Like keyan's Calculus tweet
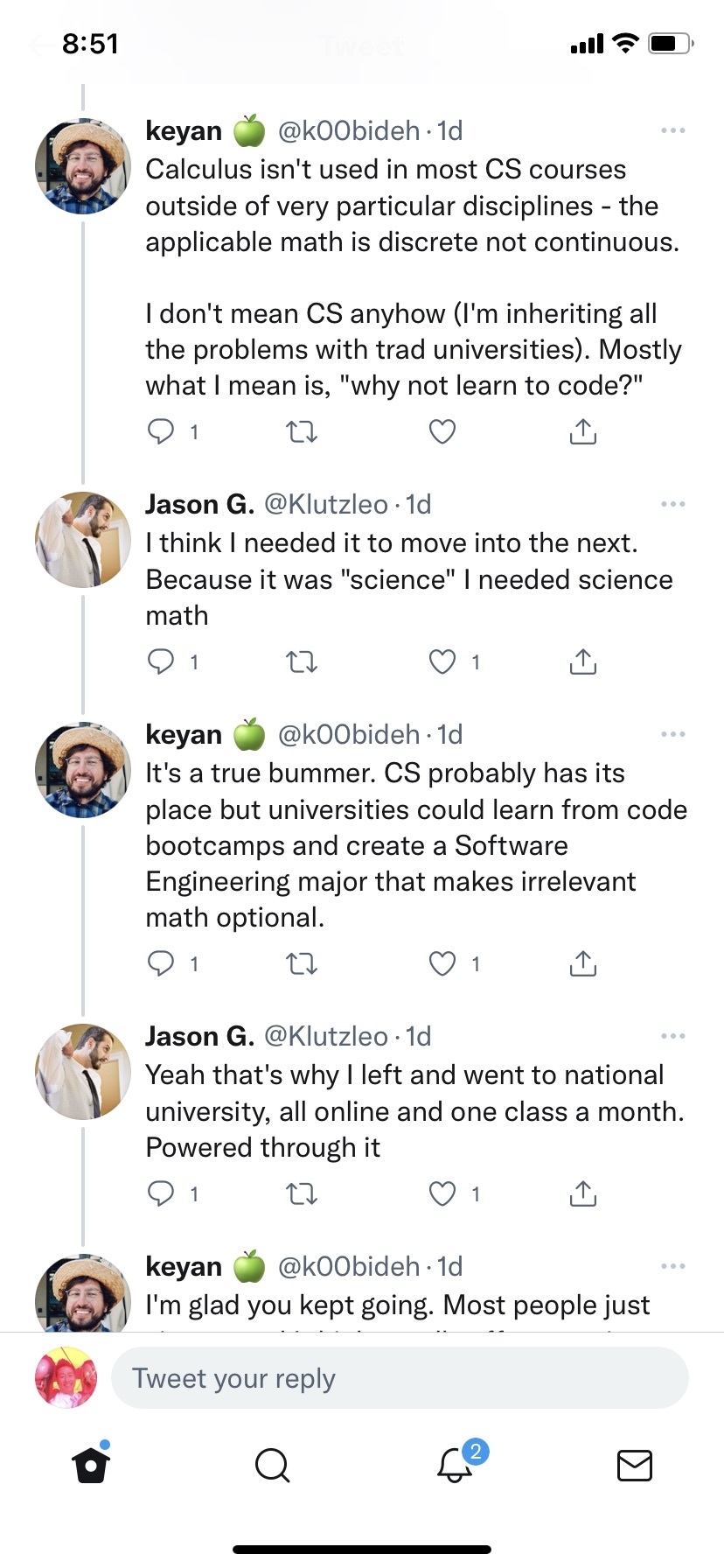 pos(442,431)
